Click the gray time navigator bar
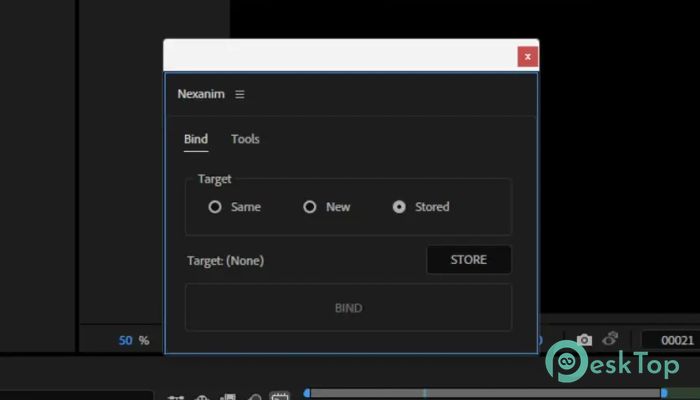The width and height of the screenshot is (700, 400). [x=485, y=393]
